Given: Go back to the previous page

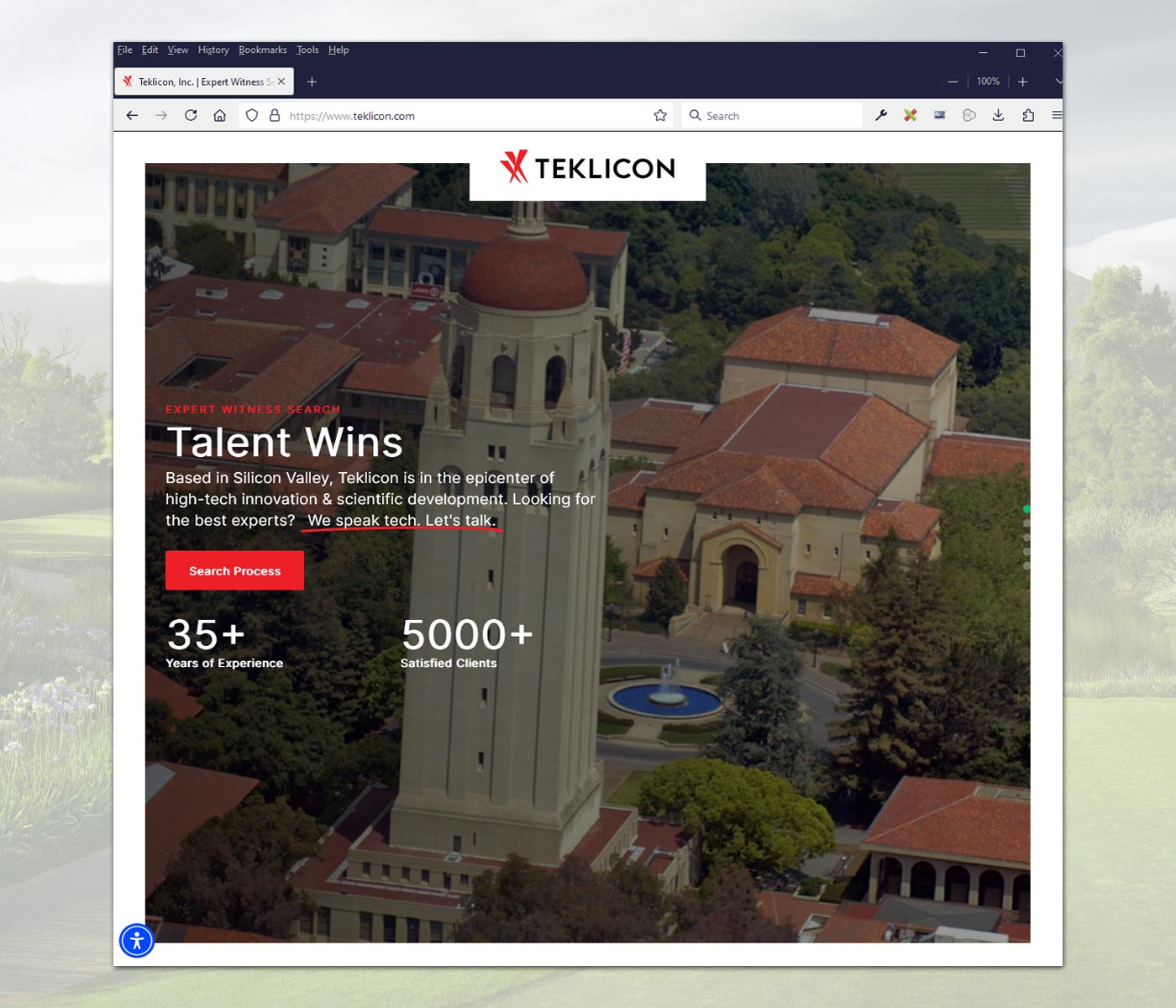Looking at the screenshot, I should [x=132, y=116].
